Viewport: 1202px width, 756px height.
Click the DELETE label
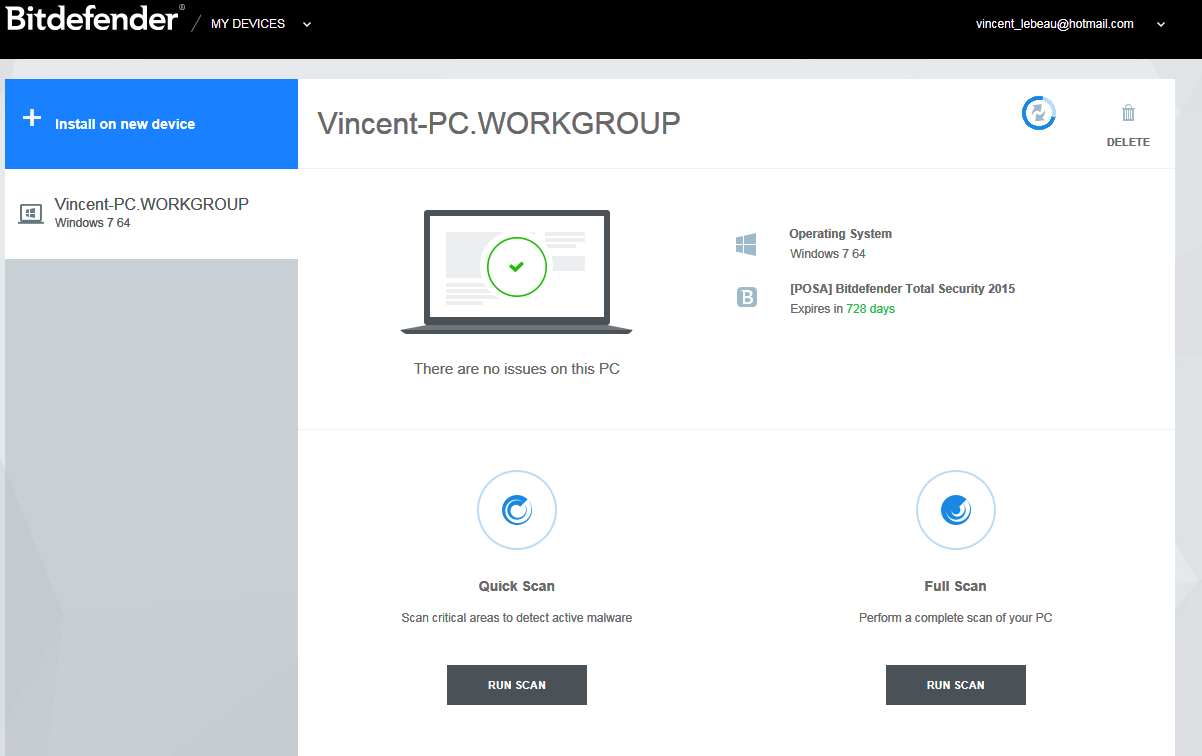[x=1128, y=142]
